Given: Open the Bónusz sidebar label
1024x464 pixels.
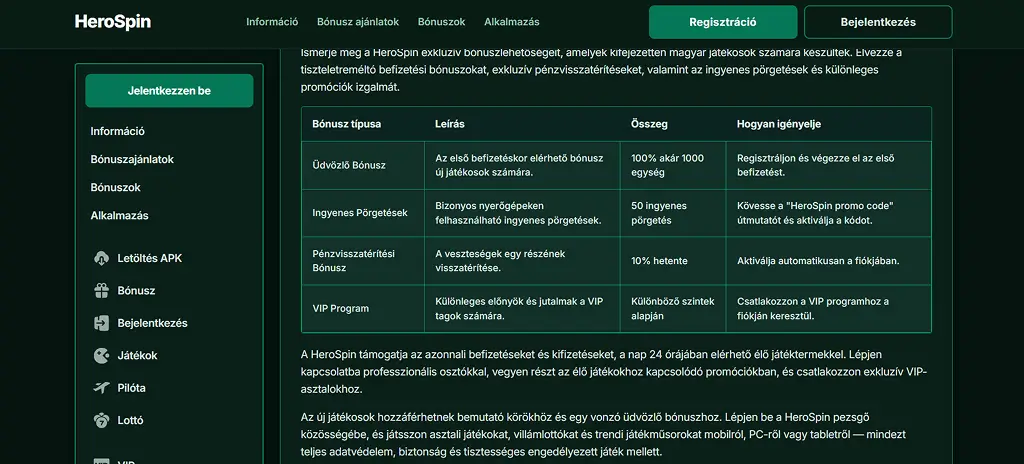Looking at the screenshot, I should point(136,291).
